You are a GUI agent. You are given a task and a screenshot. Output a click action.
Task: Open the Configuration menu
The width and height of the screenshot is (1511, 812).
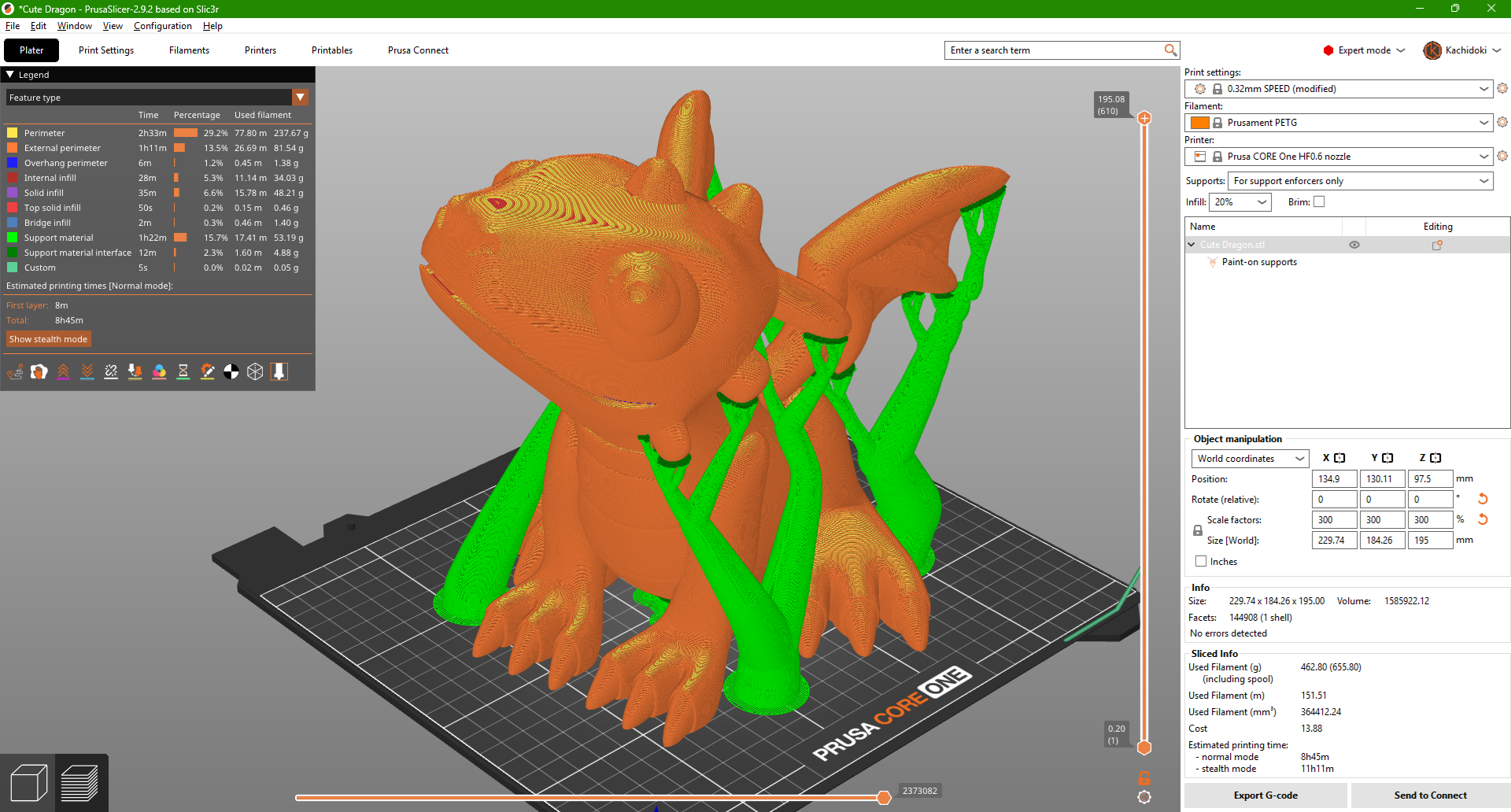(x=162, y=26)
